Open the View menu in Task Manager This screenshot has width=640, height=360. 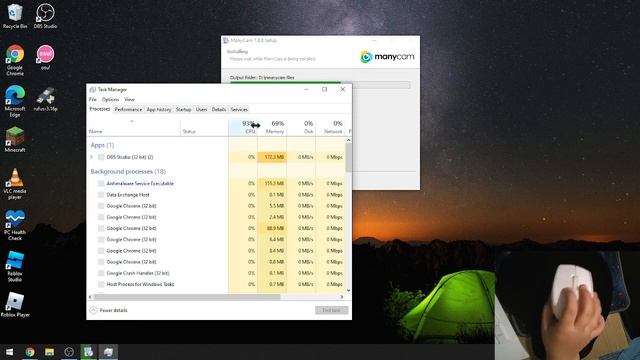(129, 99)
